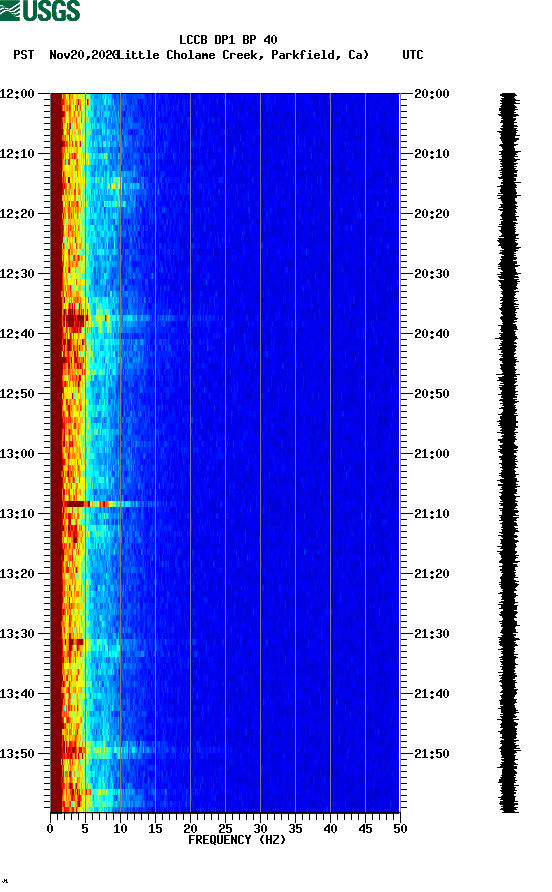Click the 20:30 UTC time label
This screenshot has height=892, width=552.
point(432,274)
